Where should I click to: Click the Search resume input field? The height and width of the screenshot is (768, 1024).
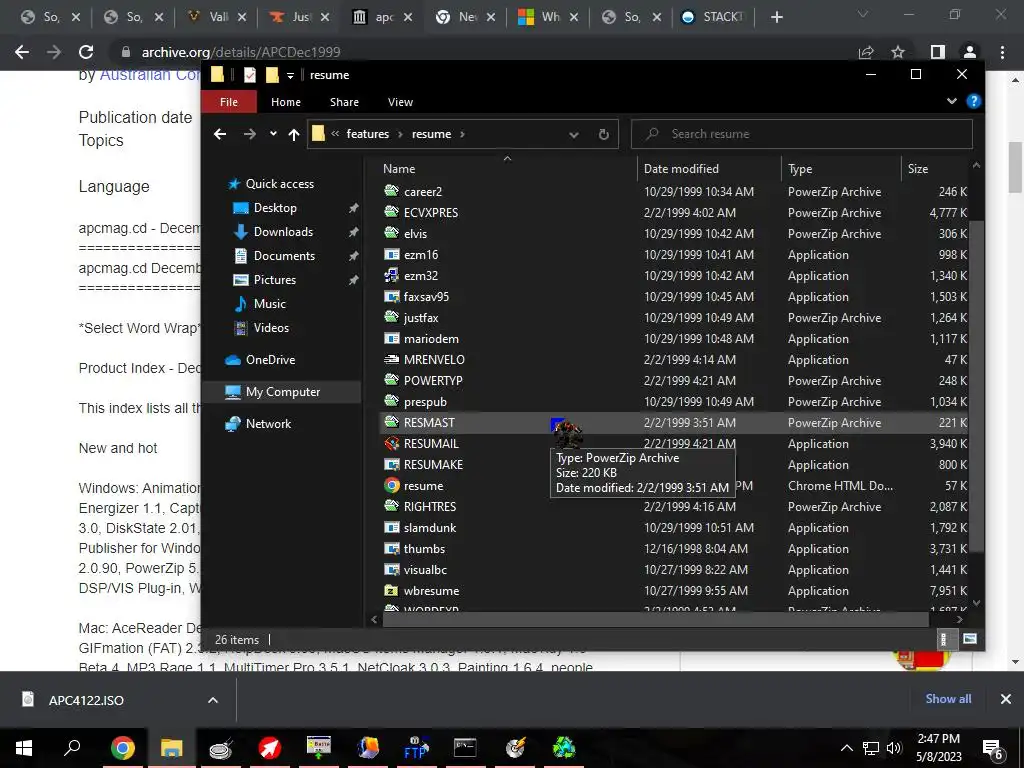pos(801,134)
